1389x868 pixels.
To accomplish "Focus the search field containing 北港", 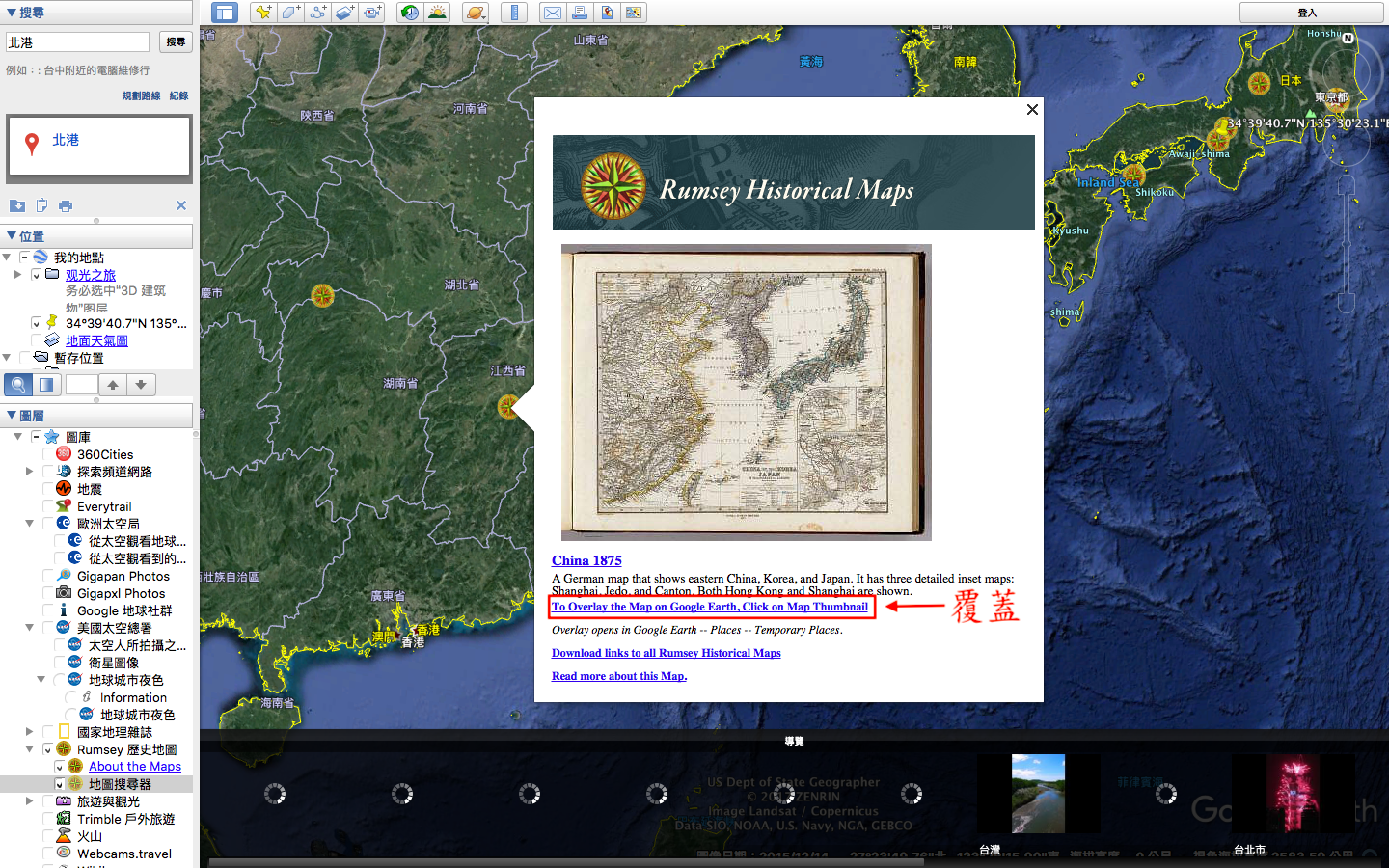I will (77, 42).
